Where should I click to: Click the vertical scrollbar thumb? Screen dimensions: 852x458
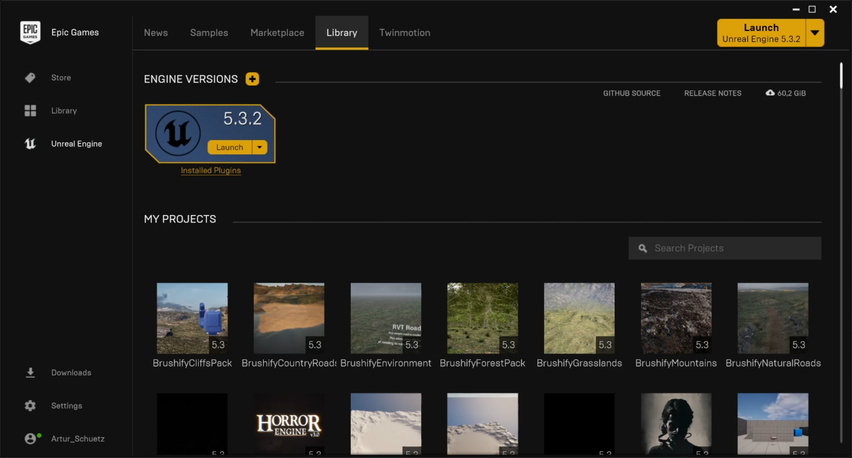pos(841,76)
